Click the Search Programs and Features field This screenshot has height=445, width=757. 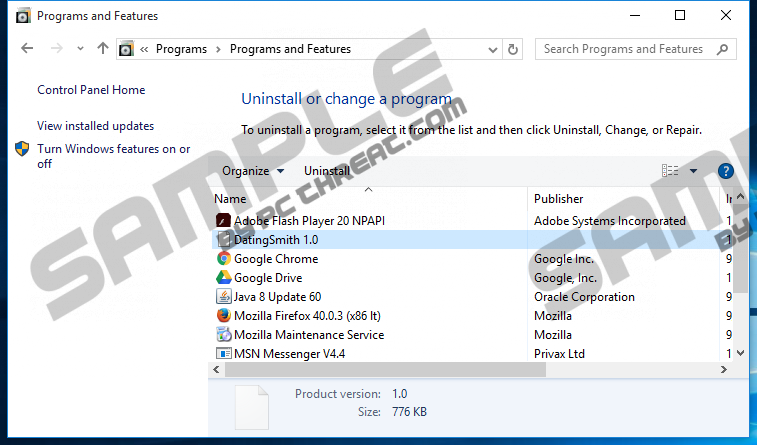(636, 49)
